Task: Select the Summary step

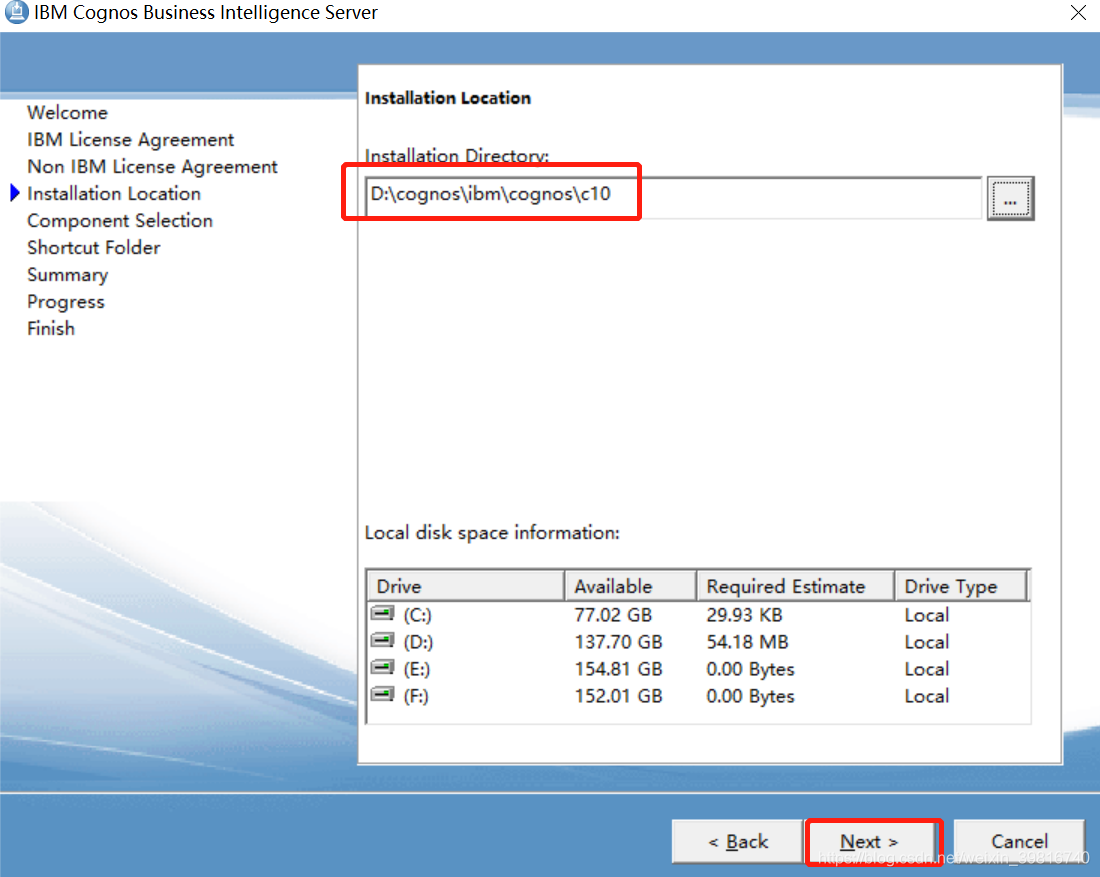Action: tap(67, 275)
